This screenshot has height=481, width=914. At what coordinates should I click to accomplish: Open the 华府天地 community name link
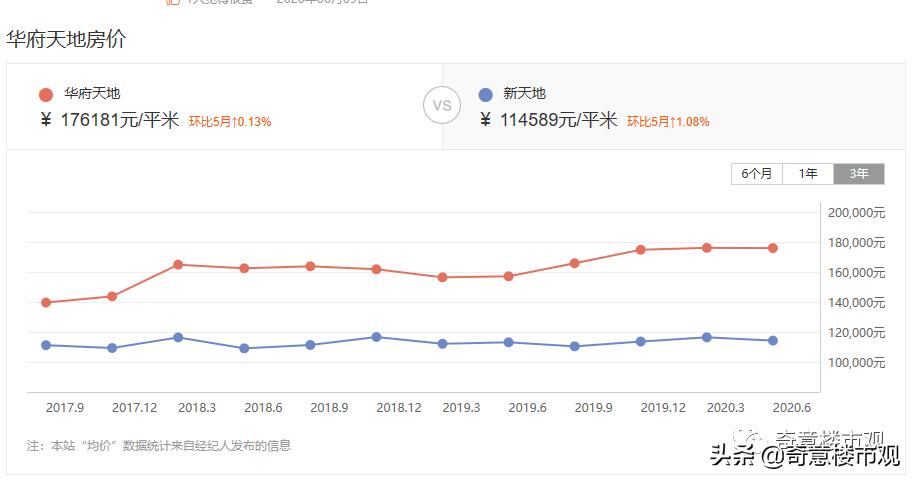click(92, 94)
